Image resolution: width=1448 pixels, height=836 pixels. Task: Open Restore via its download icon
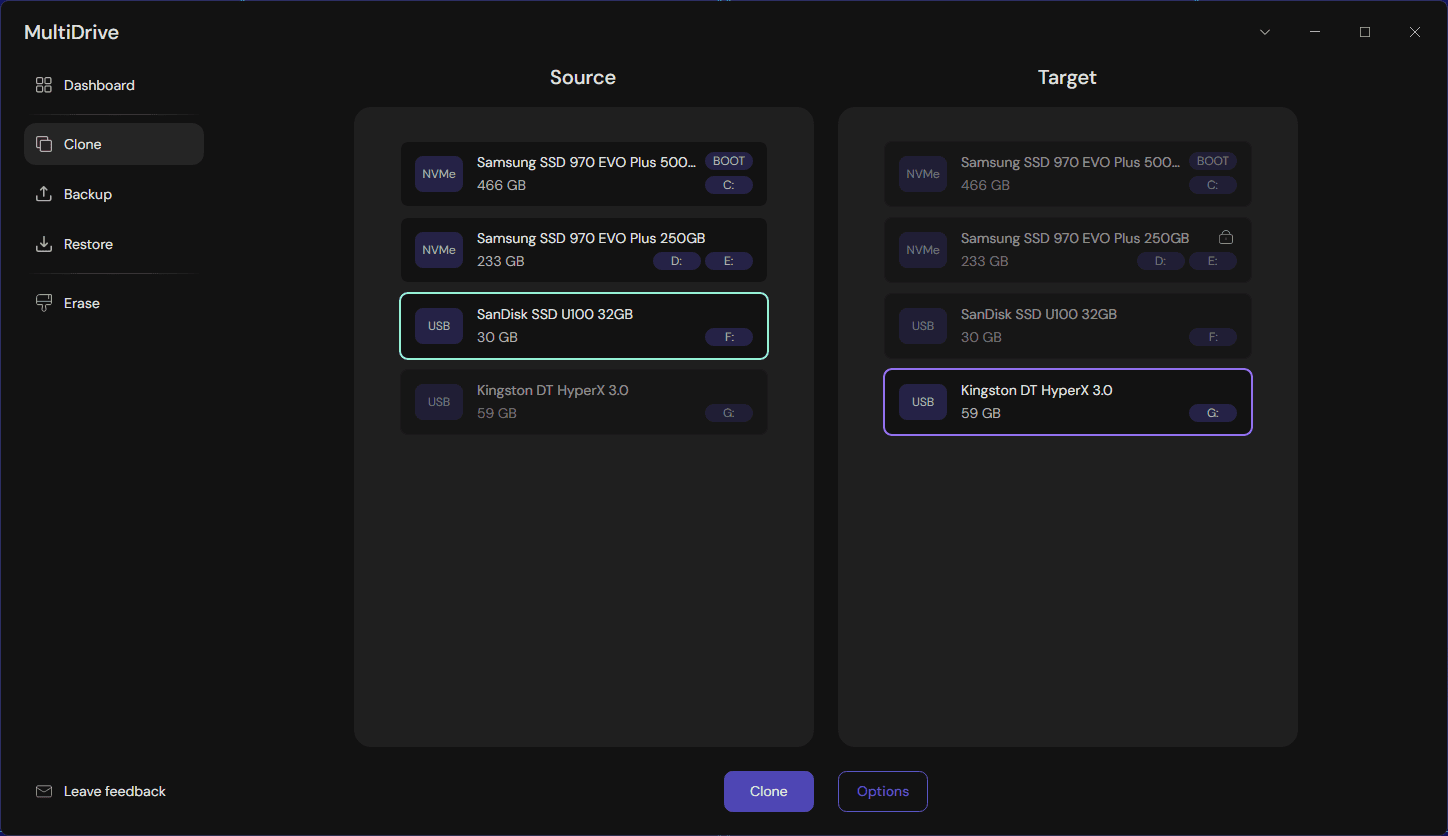(x=44, y=243)
